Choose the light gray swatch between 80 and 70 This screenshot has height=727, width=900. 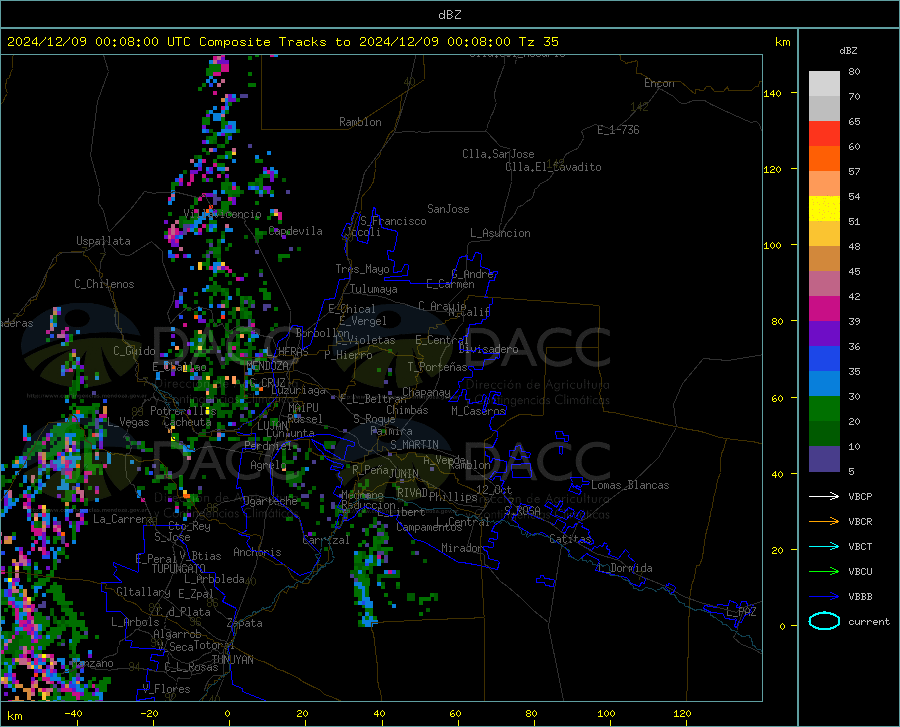click(x=824, y=84)
